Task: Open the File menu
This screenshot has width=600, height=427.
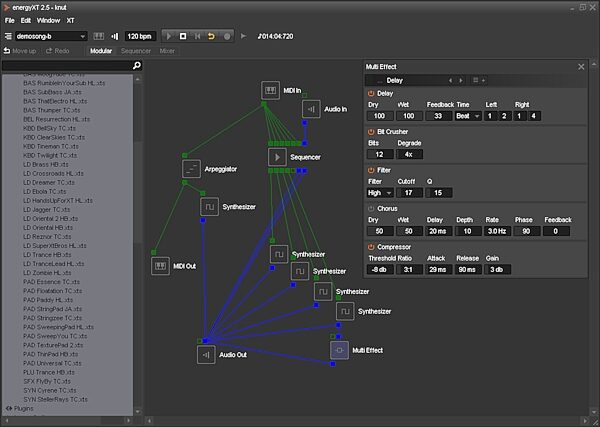Action: click(10, 21)
